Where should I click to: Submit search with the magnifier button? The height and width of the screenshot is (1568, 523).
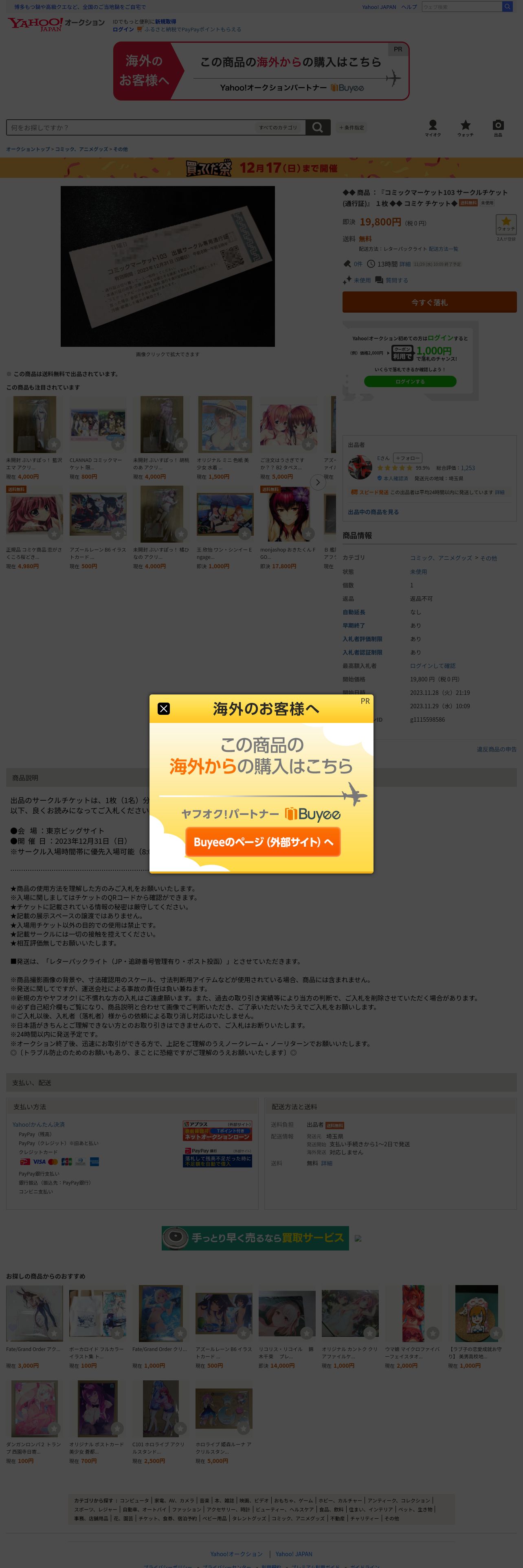(317, 127)
